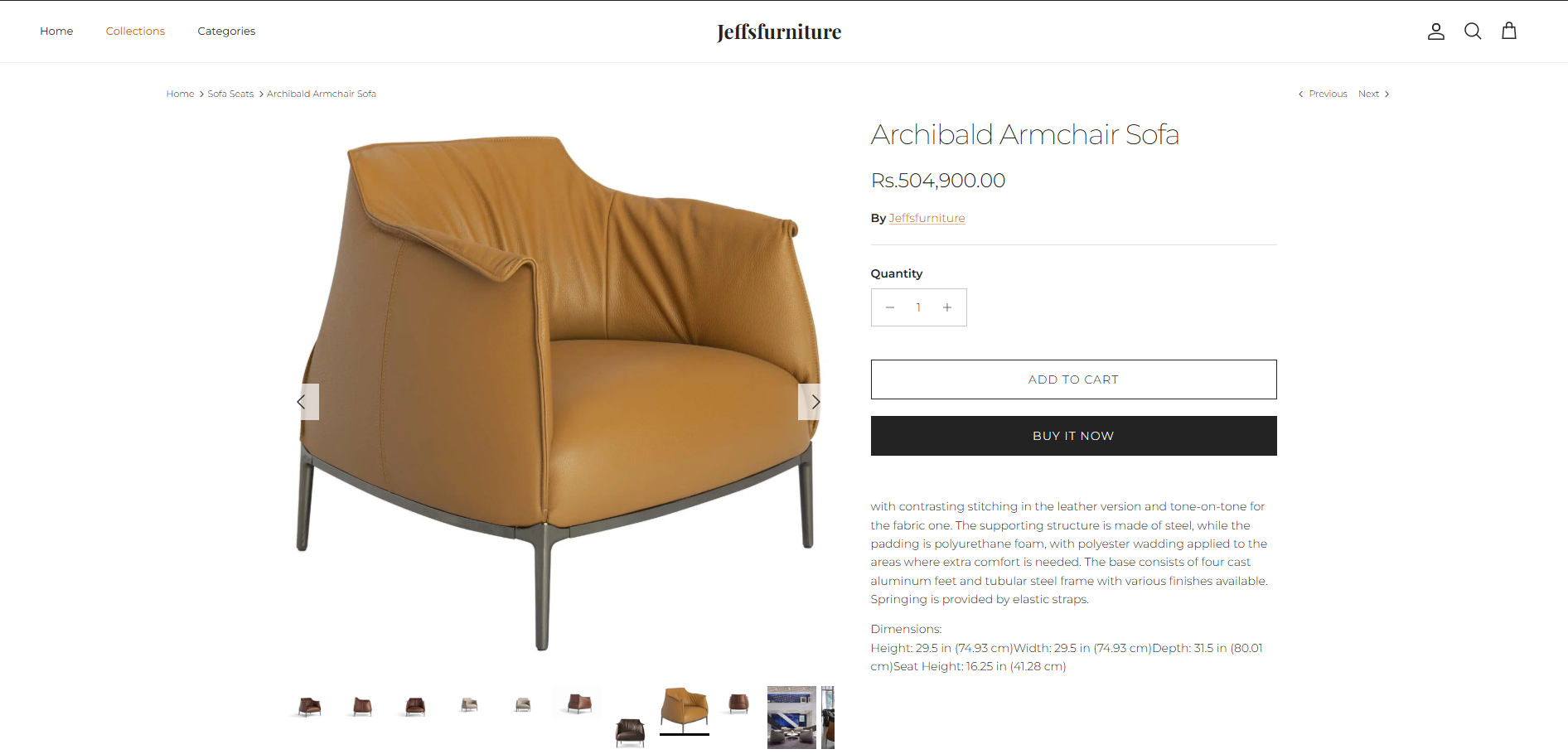Open the Categories menu
Screen dimensions: 1568x754
pos(226,31)
